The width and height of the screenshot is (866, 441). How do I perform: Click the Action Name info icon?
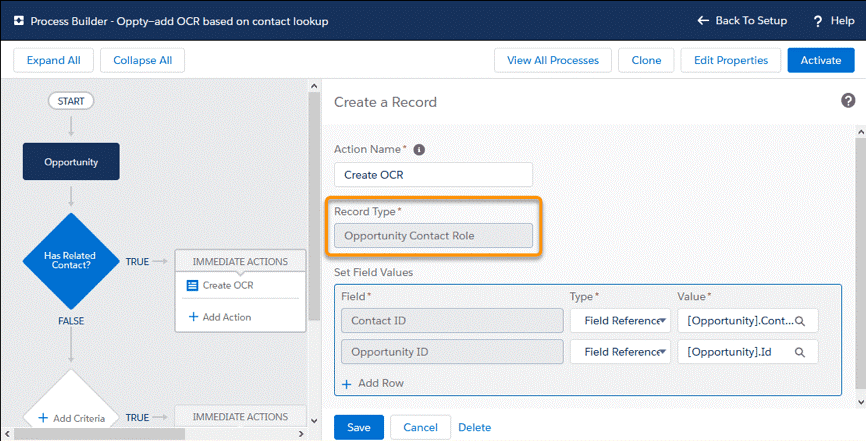pyautogui.click(x=419, y=150)
